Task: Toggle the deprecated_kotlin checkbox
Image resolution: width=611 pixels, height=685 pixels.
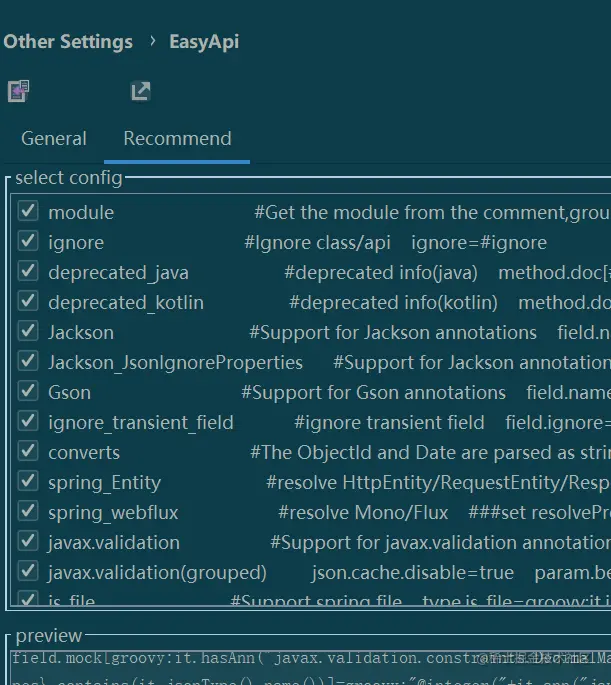Action: [28, 302]
